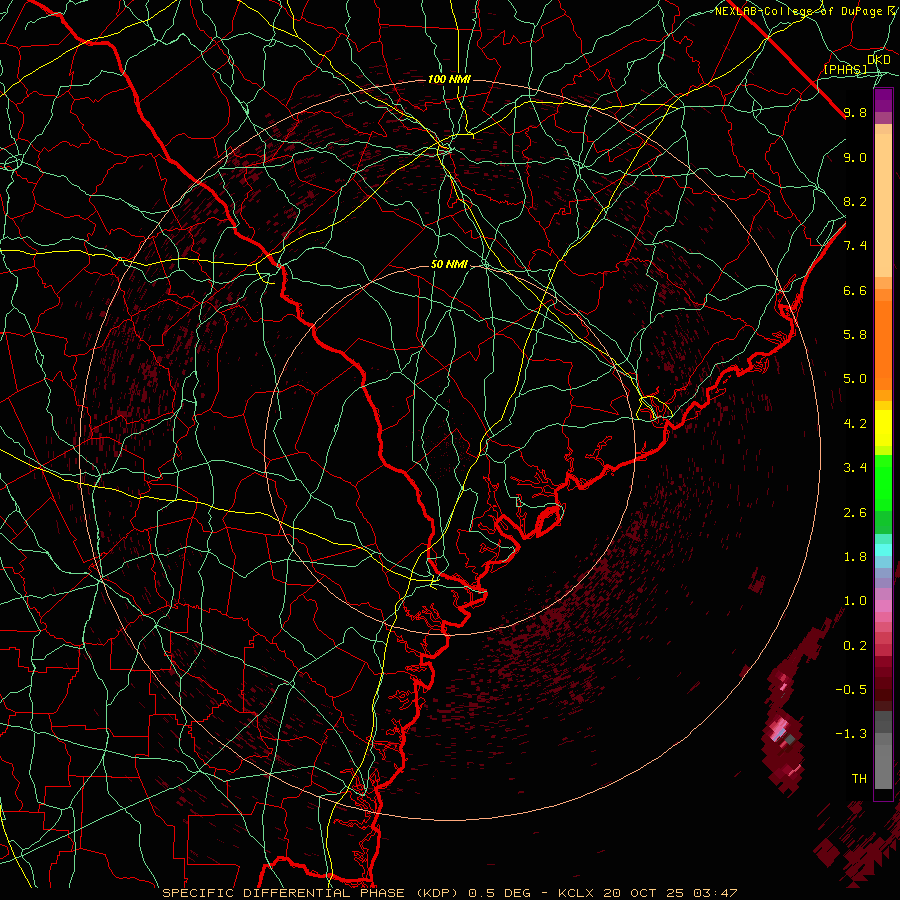Pick the yellow swatch on the color bar
The height and width of the screenshot is (900, 900).
(883, 428)
